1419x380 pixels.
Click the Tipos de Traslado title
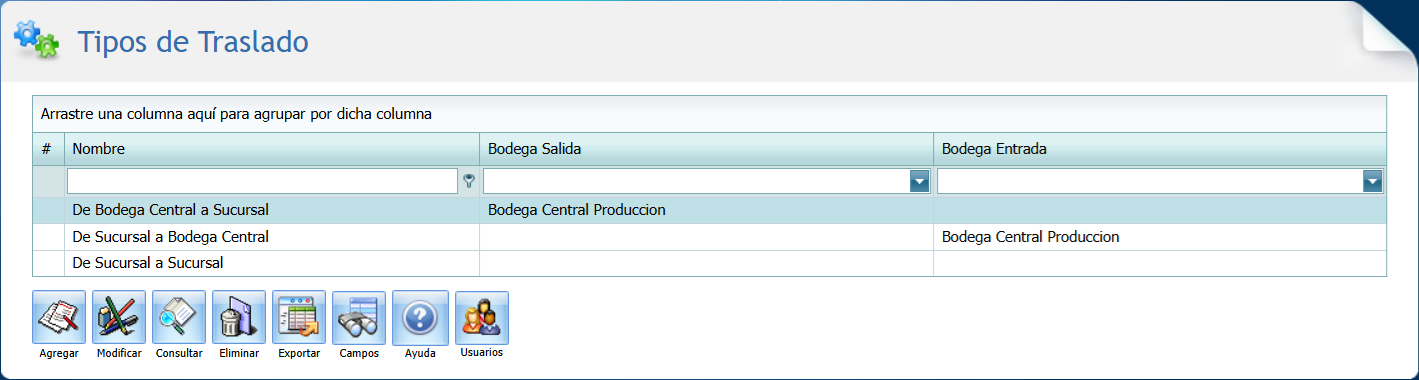pos(193,42)
